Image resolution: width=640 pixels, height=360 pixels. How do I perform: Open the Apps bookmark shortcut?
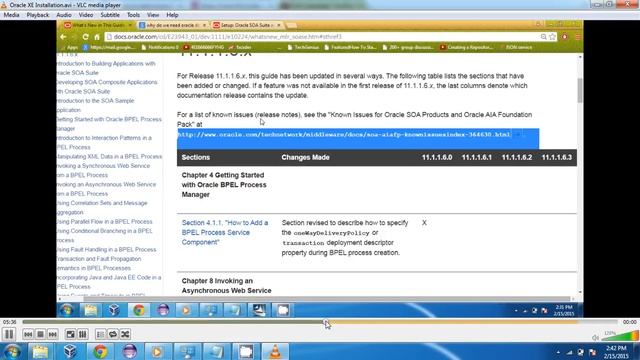click(x=69, y=47)
